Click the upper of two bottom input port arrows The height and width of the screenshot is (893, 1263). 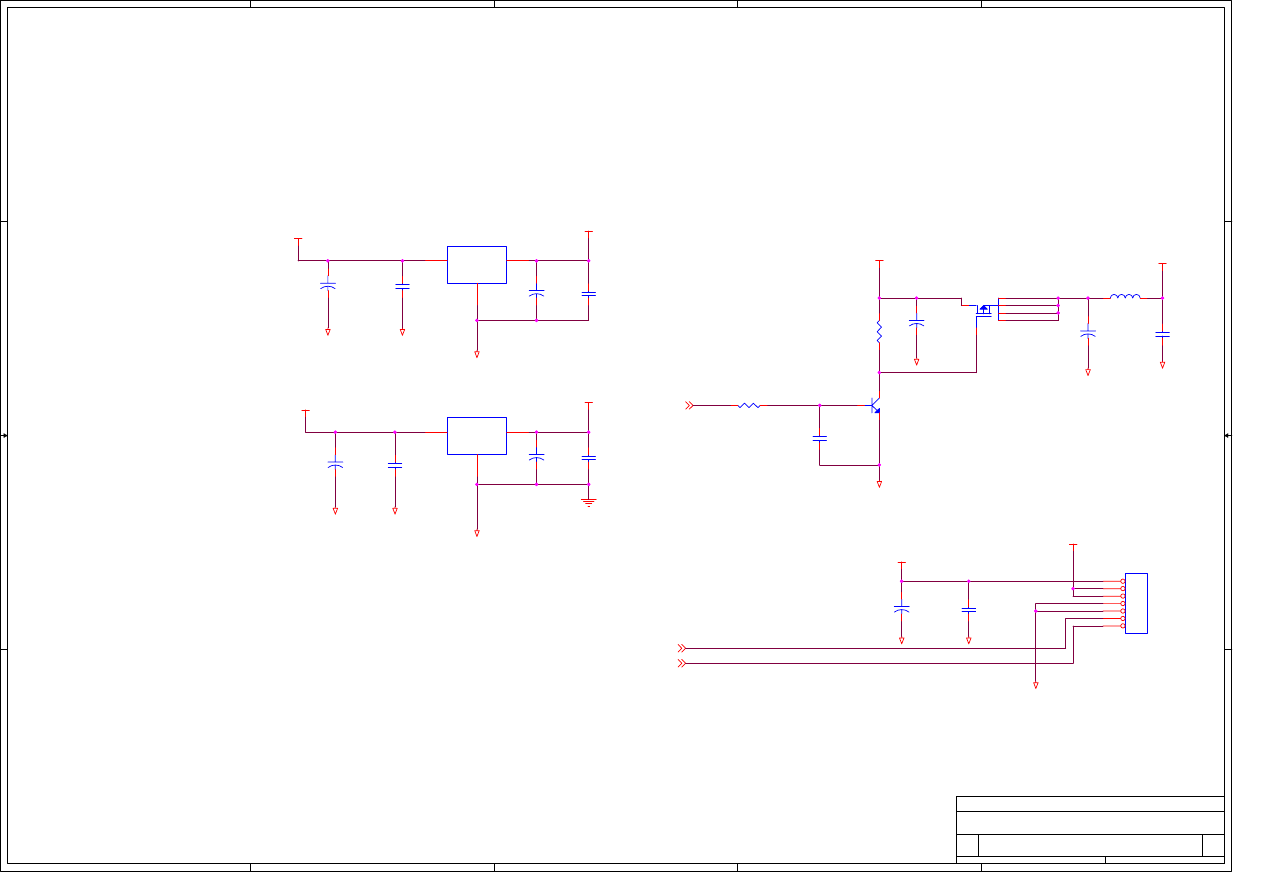682,648
